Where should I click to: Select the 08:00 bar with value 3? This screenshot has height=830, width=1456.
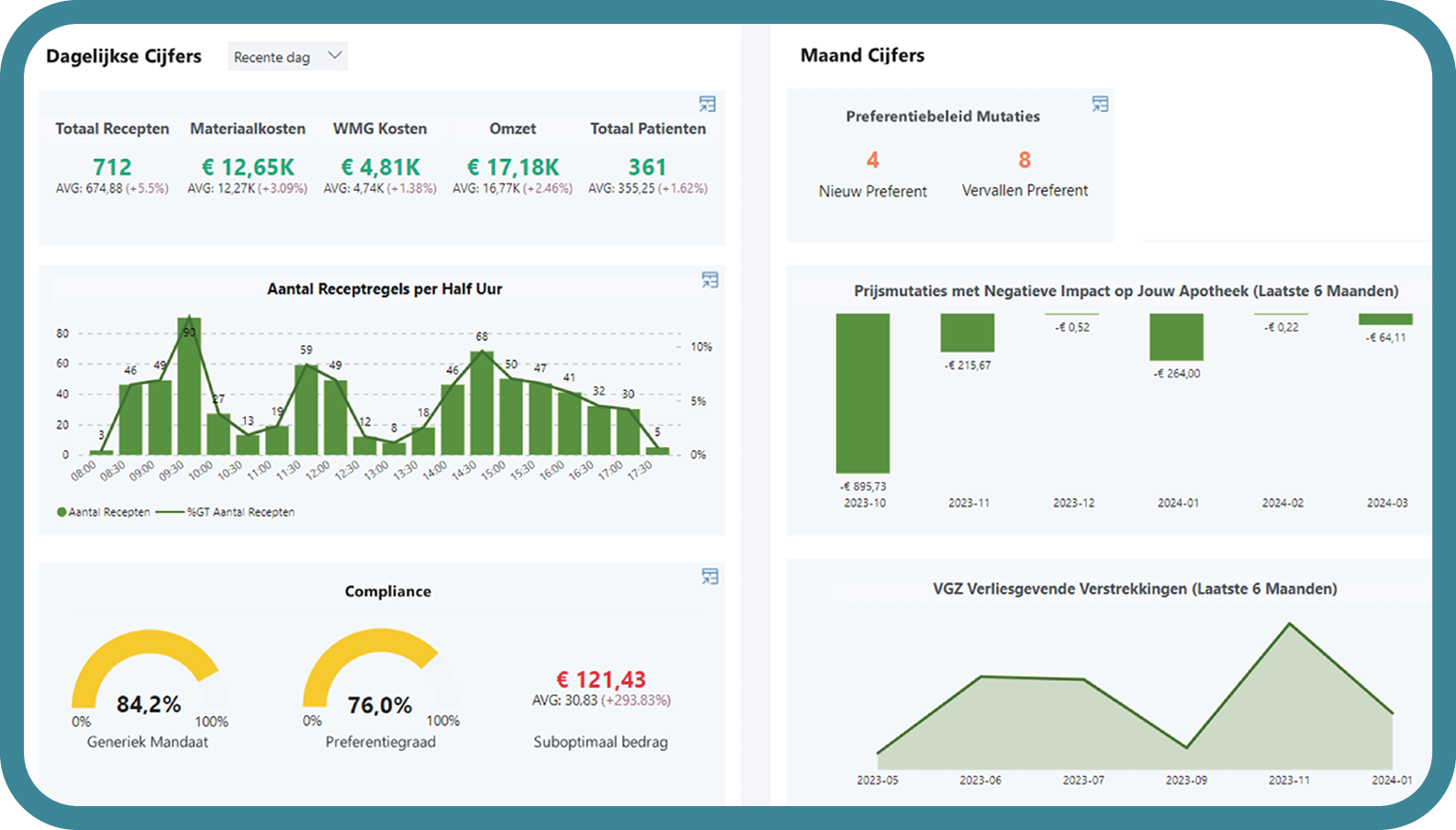101,452
